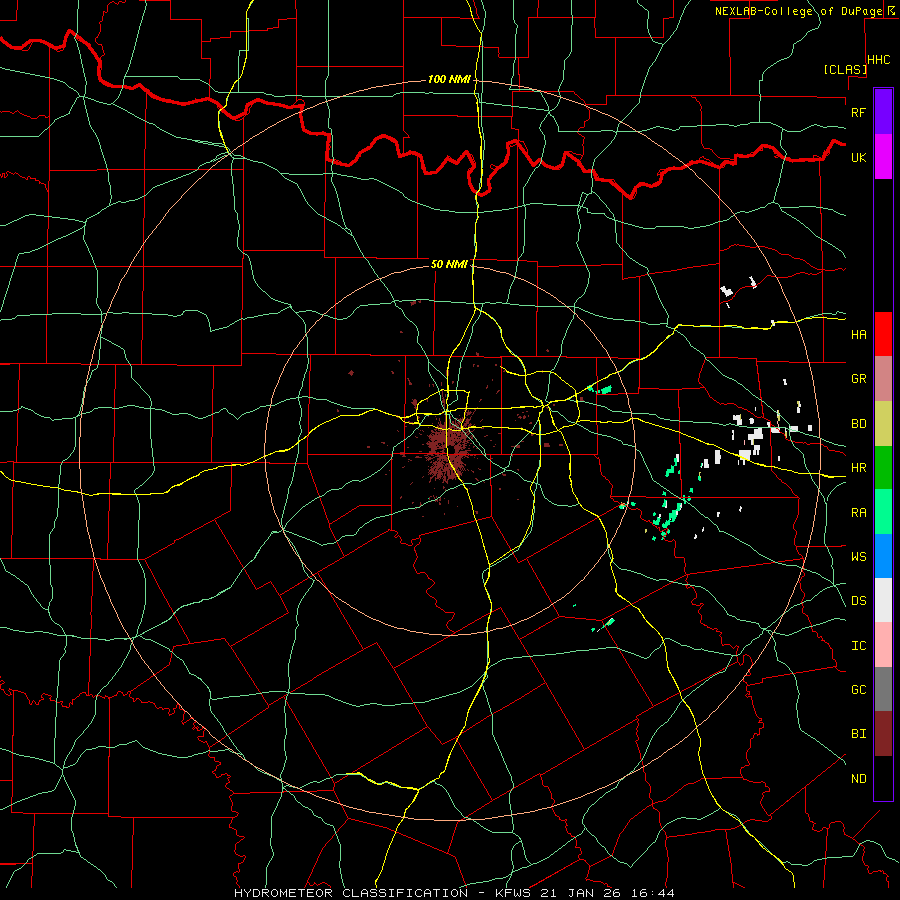
Task: Click the magenta UK legend swatch
Action: [883, 157]
